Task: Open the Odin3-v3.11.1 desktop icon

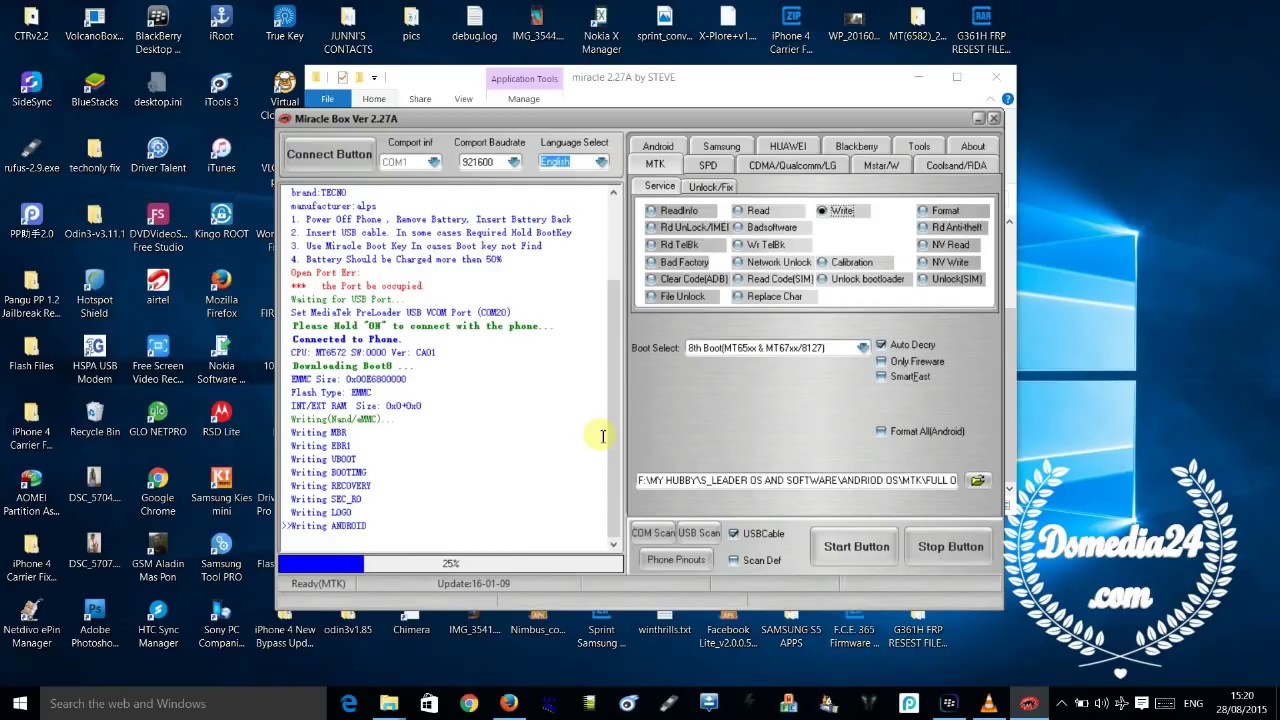Action: point(94,222)
